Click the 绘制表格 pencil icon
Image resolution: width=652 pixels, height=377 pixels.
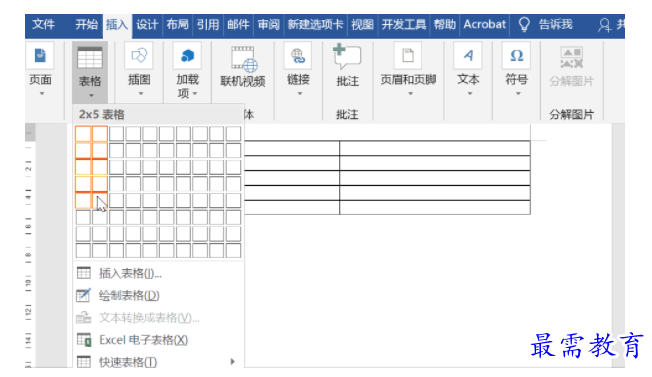tap(84, 295)
